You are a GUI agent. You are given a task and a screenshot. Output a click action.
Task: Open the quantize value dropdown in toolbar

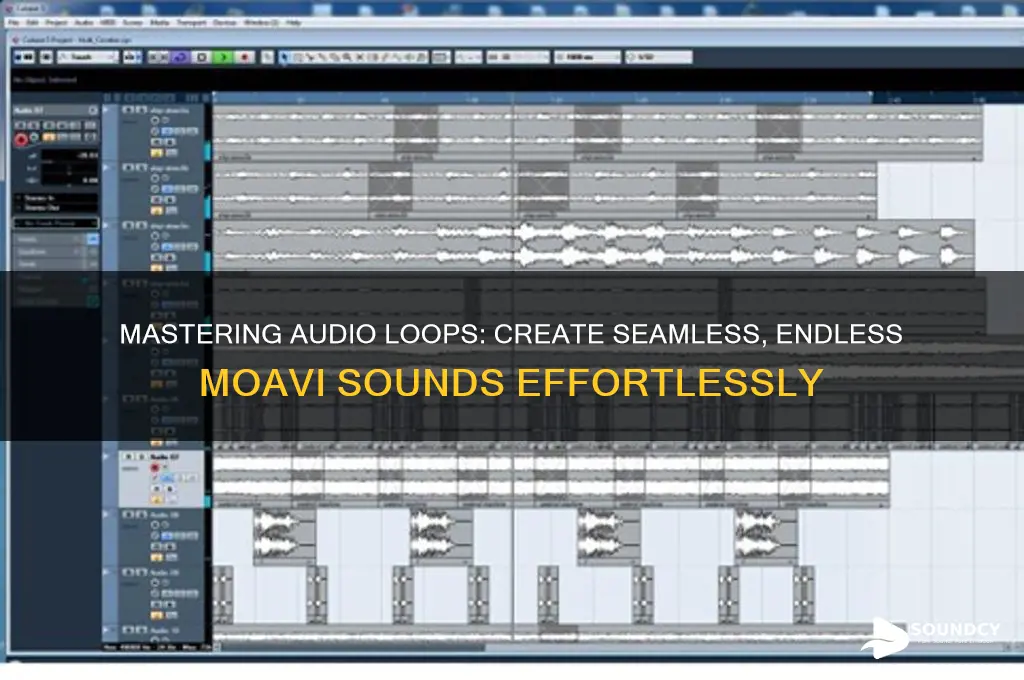(x=658, y=57)
